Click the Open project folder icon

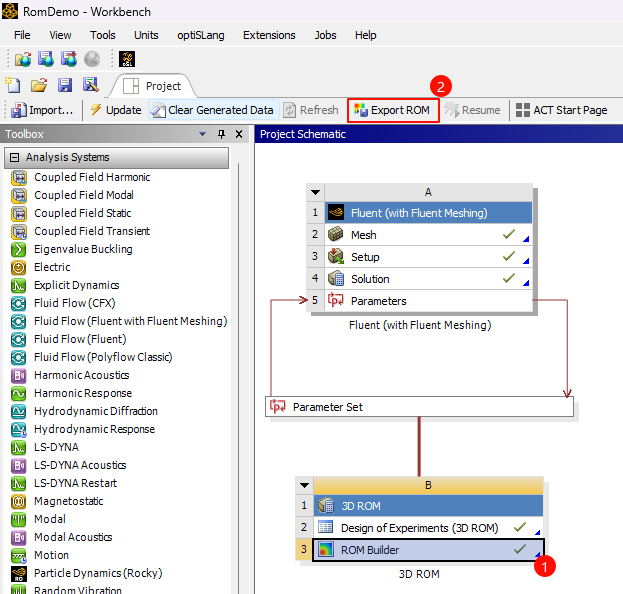pos(39,85)
